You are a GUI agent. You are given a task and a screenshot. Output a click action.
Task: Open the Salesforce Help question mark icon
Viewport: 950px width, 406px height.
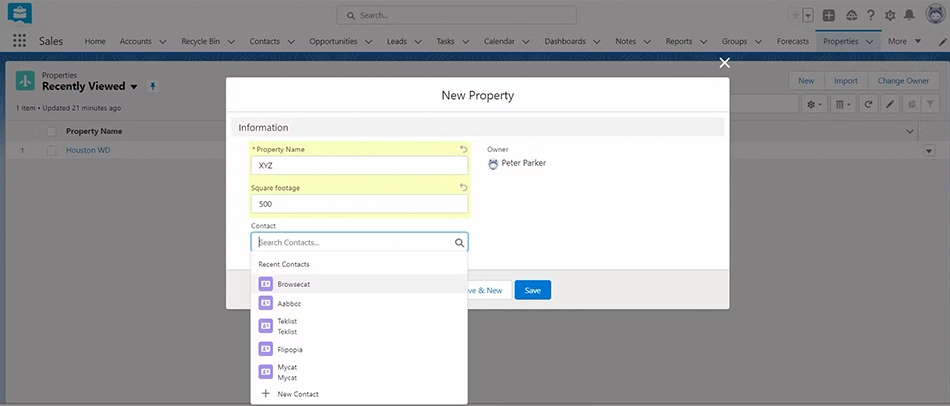[870, 15]
